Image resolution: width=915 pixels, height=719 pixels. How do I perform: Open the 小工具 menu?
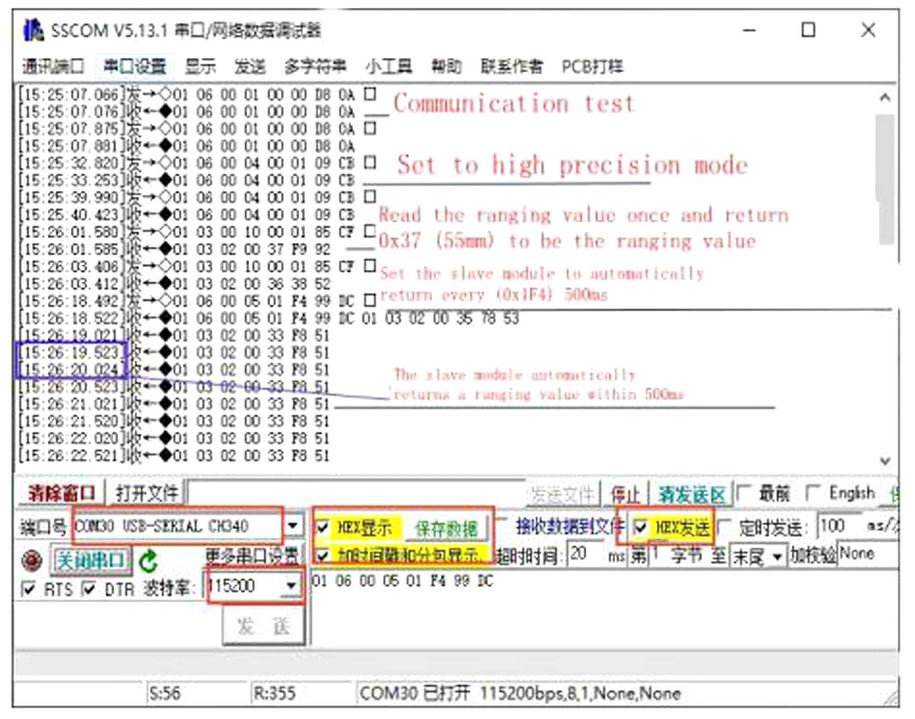pyautogui.click(x=389, y=67)
